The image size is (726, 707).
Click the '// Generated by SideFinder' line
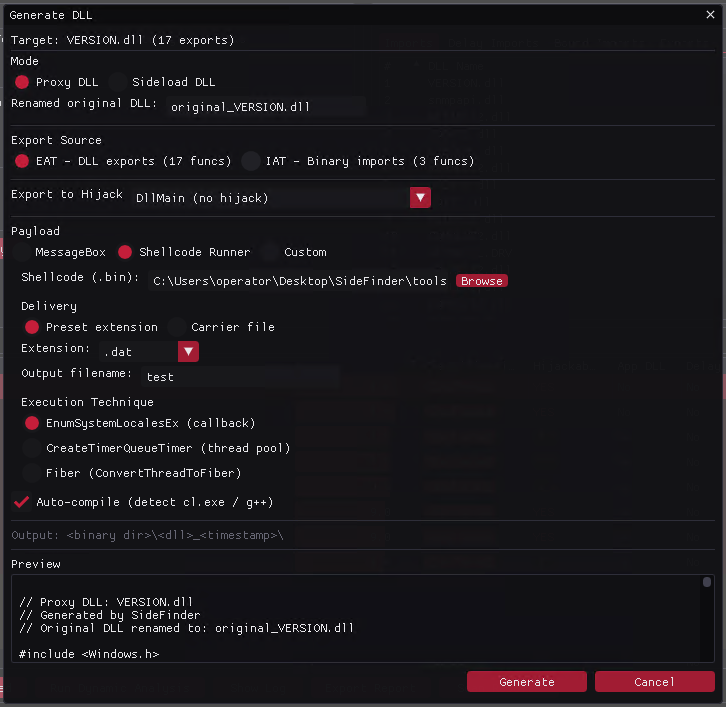click(110, 615)
